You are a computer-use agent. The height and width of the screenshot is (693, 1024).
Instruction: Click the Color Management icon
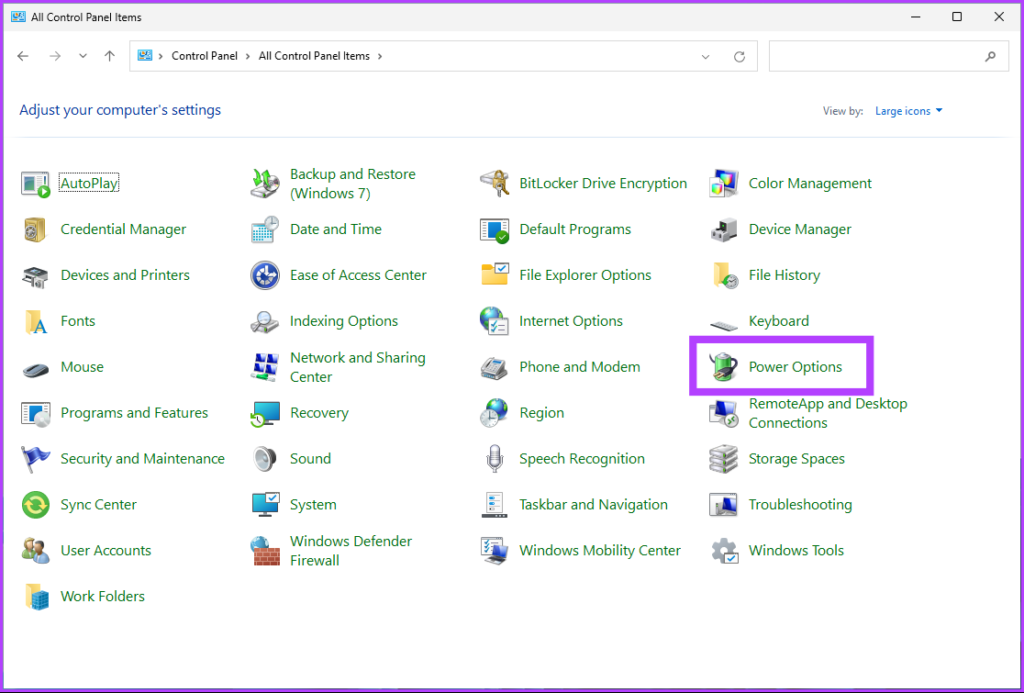click(723, 184)
